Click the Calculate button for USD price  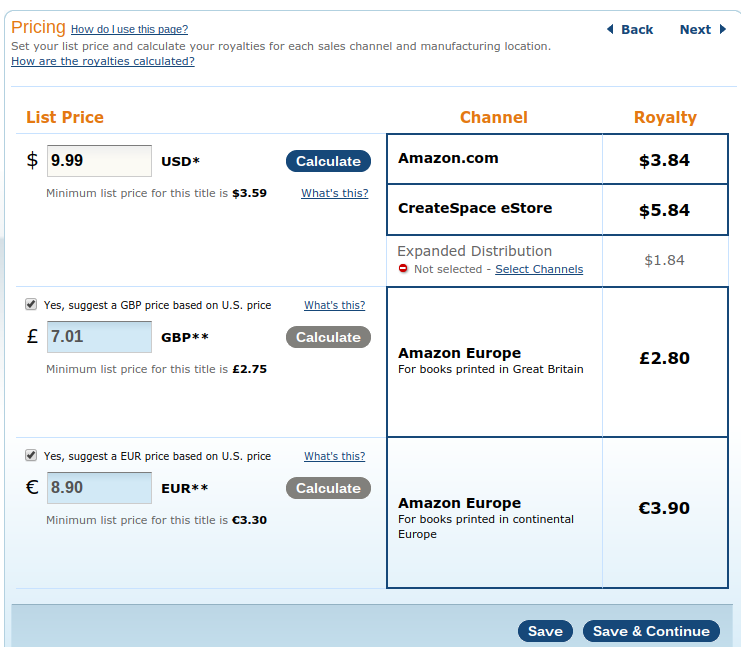click(x=328, y=161)
